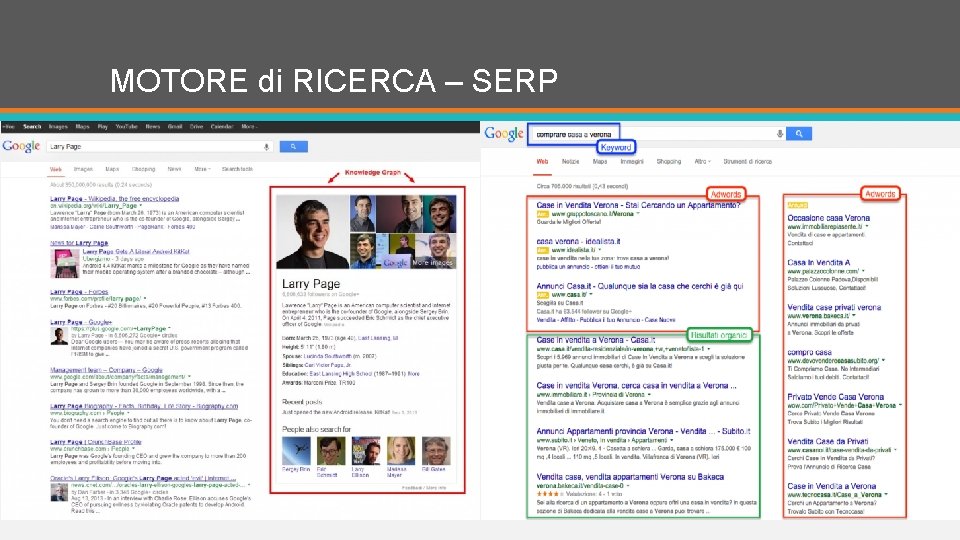This screenshot has height=540, width=960.
Task: Open the organic result Case in vendita a Verona - Casa.it
Action: pos(596,340)
